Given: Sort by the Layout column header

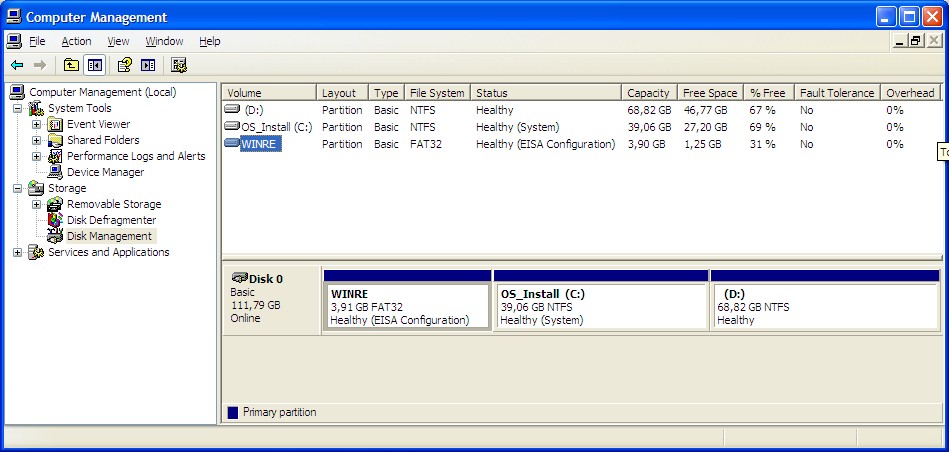Looking at the screenshot, I should pyautogui.click(x=343, y=93).
